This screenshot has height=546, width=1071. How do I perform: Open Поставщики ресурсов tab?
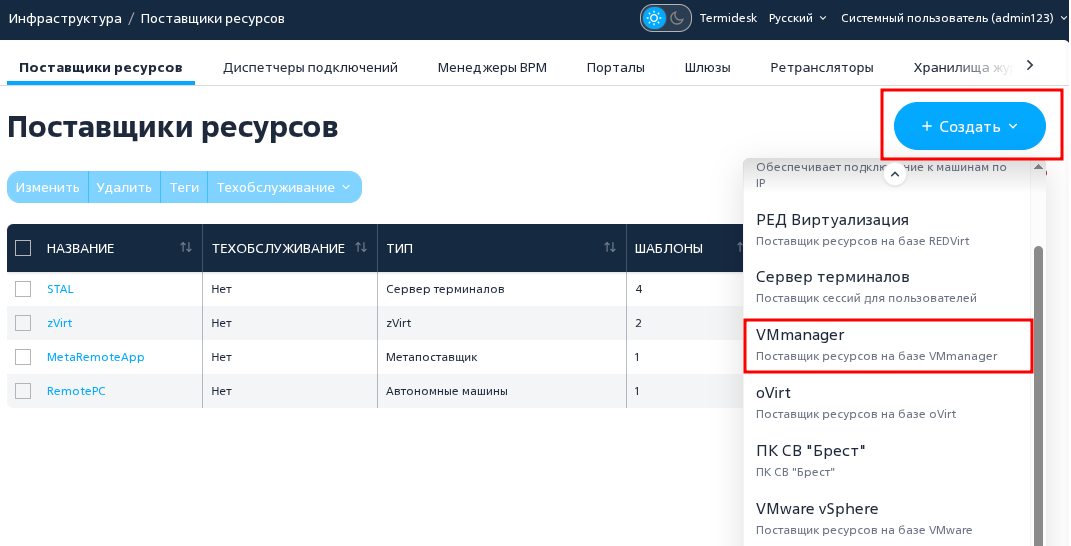100,68
